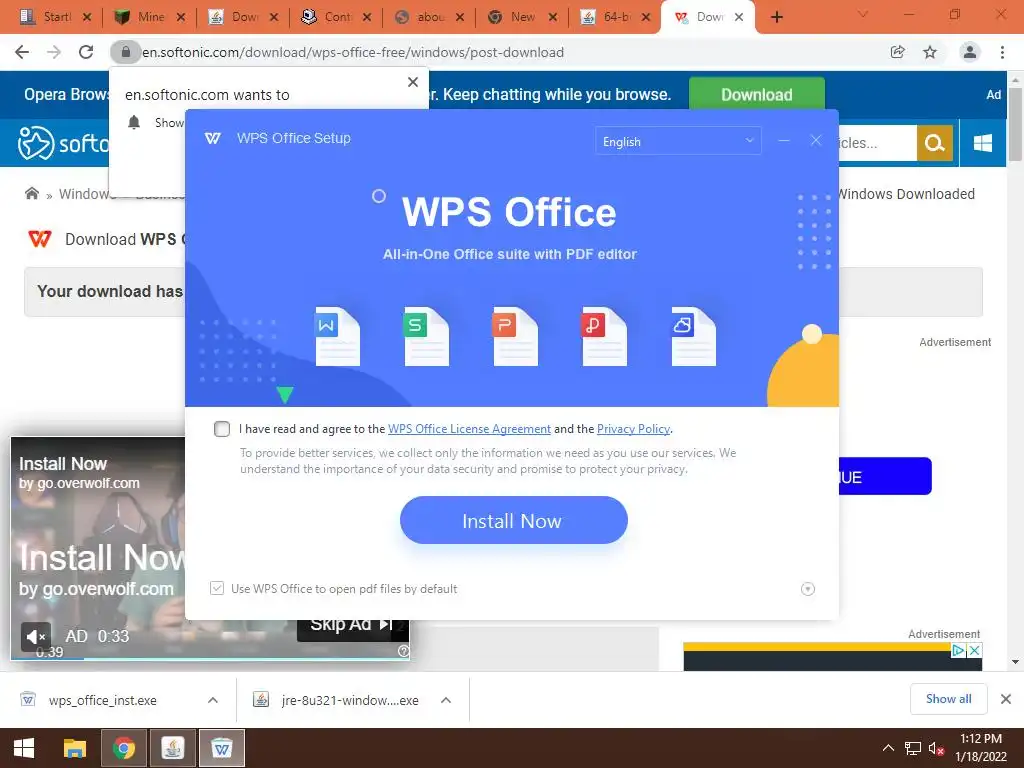The image size is (1024, 768).
Task: Mute toggle on the video ad
Action: click(x=36, y=636)
